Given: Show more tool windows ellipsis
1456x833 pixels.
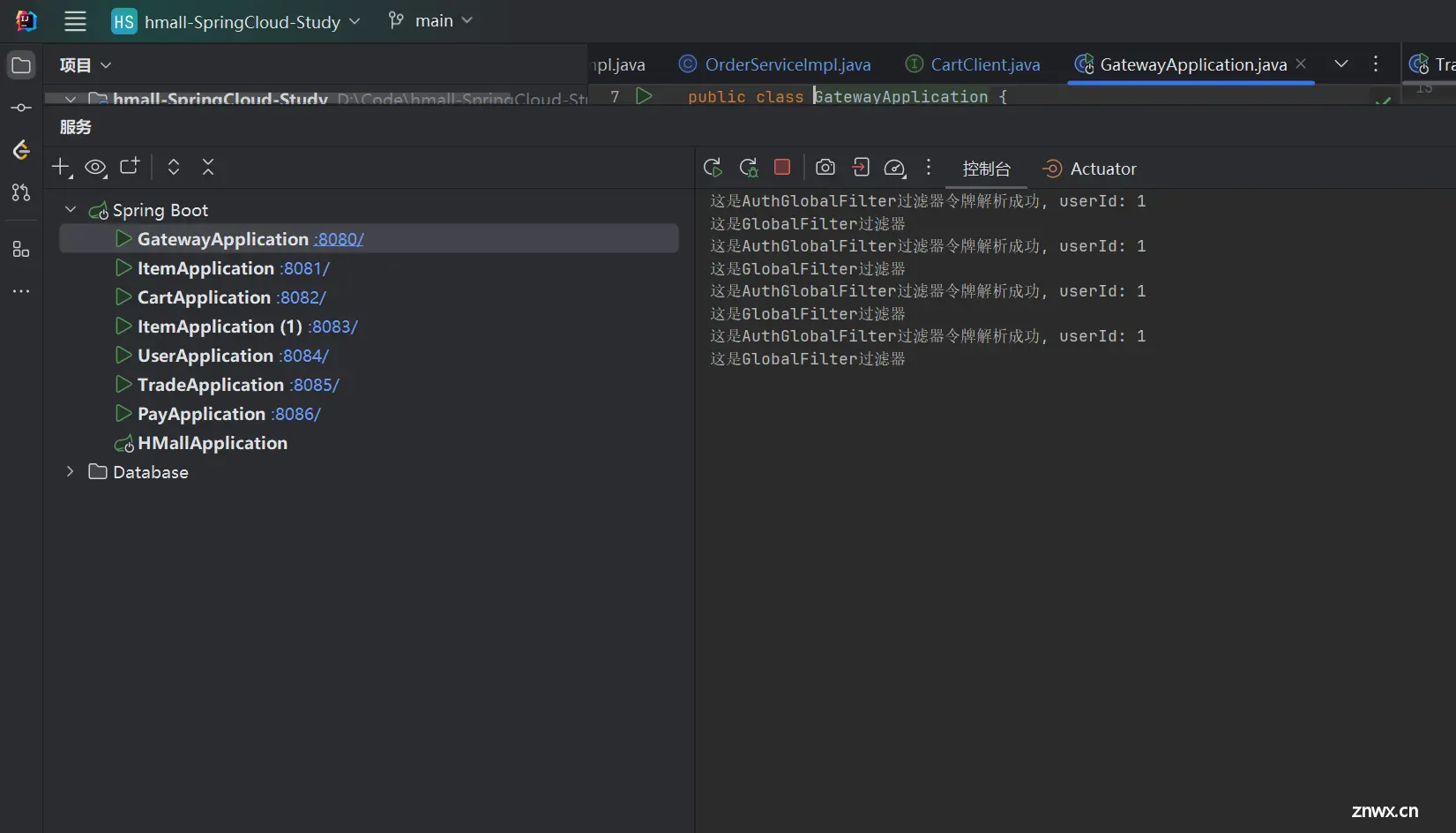Looking at the screenshot, I should pyautogui.click(x=21, y=291).
